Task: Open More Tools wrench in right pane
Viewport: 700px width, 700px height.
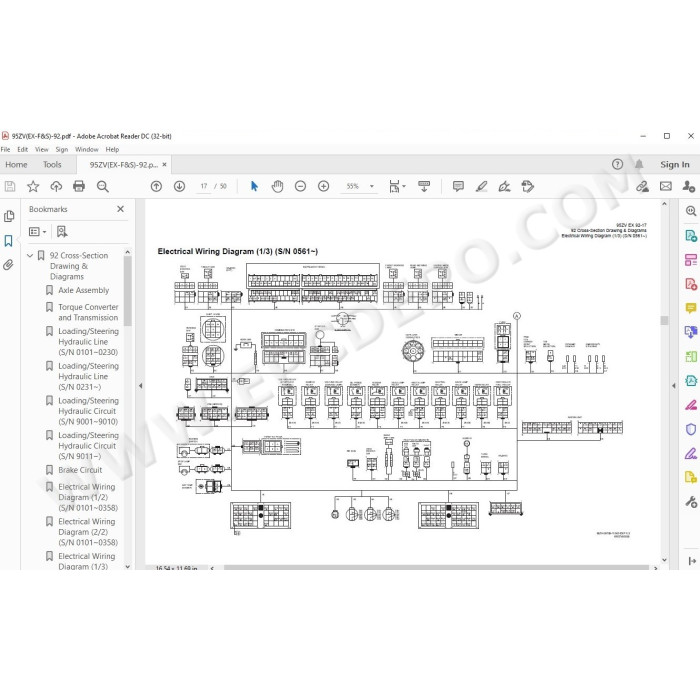Action: [691, 502]
